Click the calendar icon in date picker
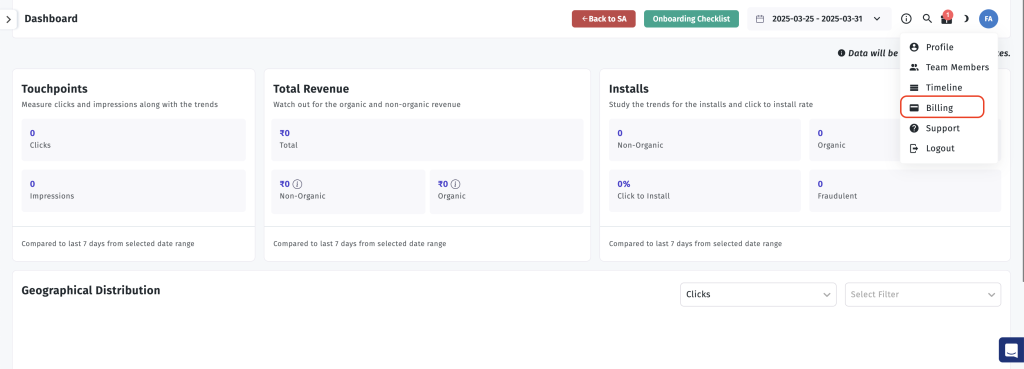1024x369 pixels. (760, 19)
